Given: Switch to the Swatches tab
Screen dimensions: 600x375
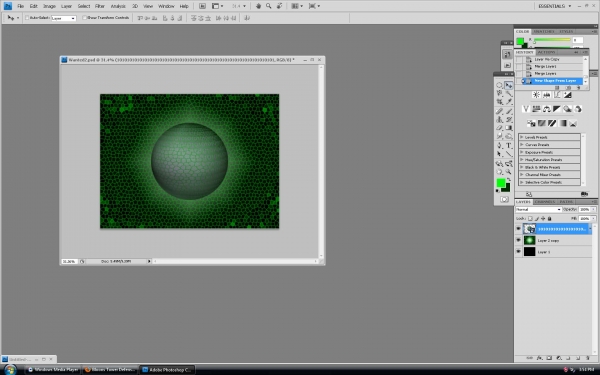Looking at the screenshot, I should pos(543,31).
